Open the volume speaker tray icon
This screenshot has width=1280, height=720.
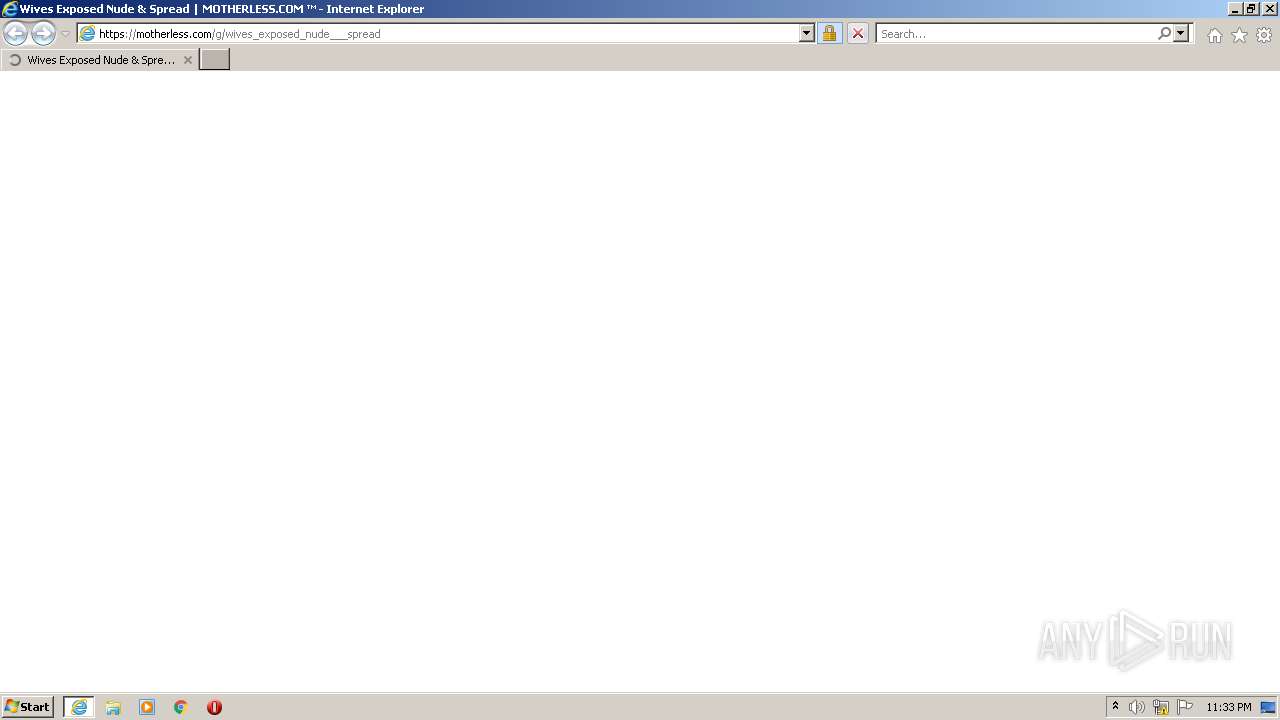(1136, 707)
